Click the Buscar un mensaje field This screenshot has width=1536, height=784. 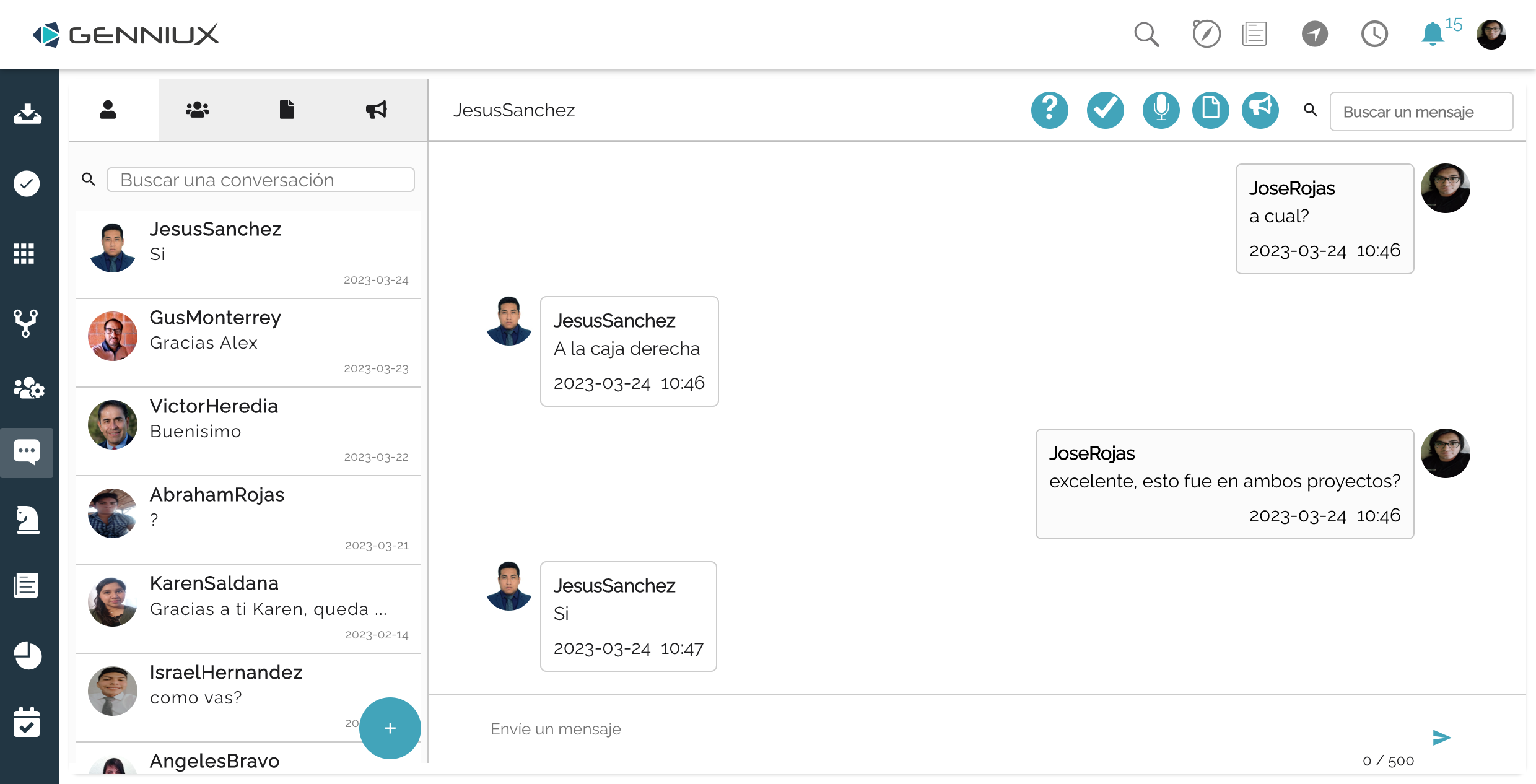pyautogui.click(x=1421, y=111)
